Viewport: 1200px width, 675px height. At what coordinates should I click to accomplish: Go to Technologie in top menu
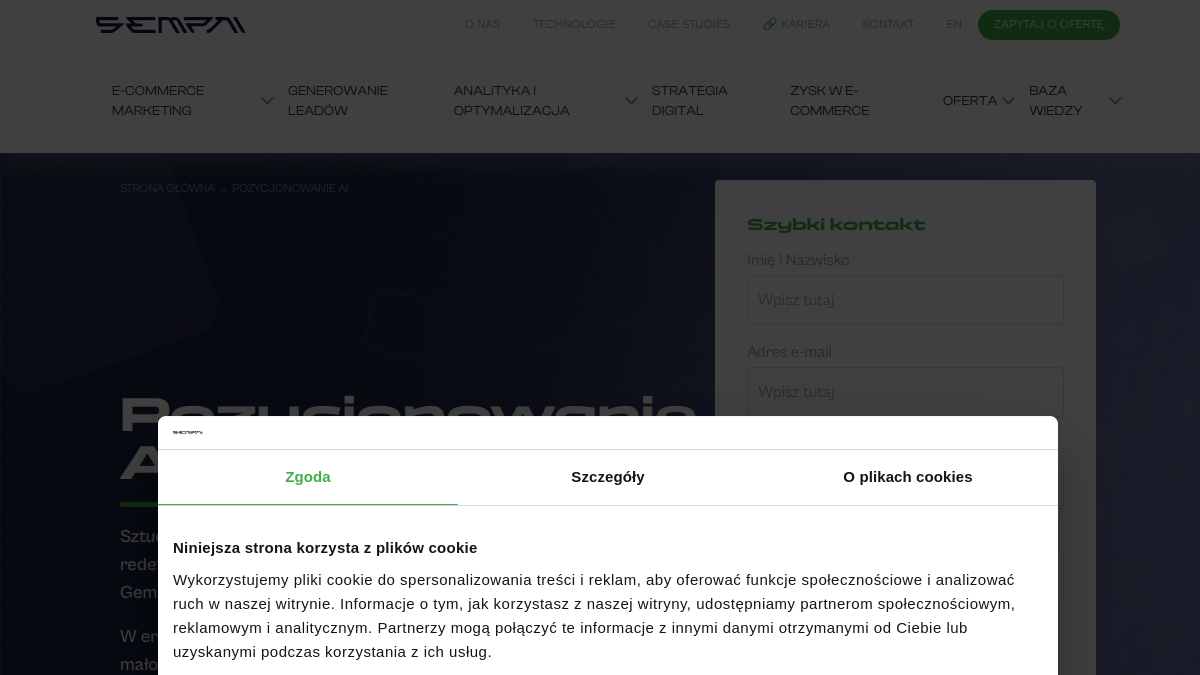pos(574,24)
